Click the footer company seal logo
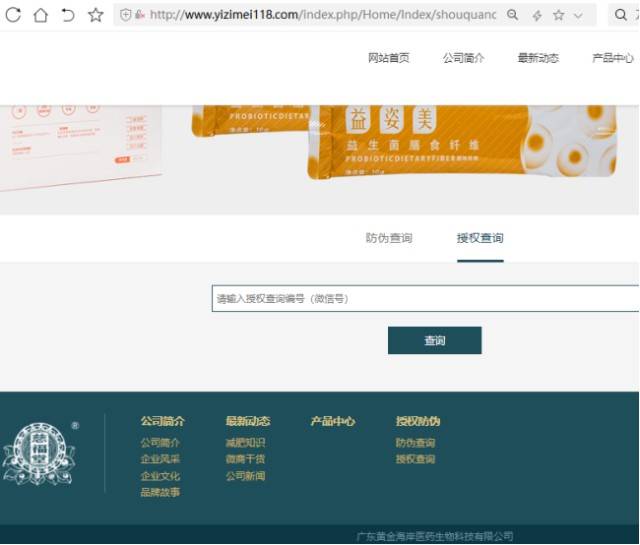 pyautogui.click(x=40, y=454)
